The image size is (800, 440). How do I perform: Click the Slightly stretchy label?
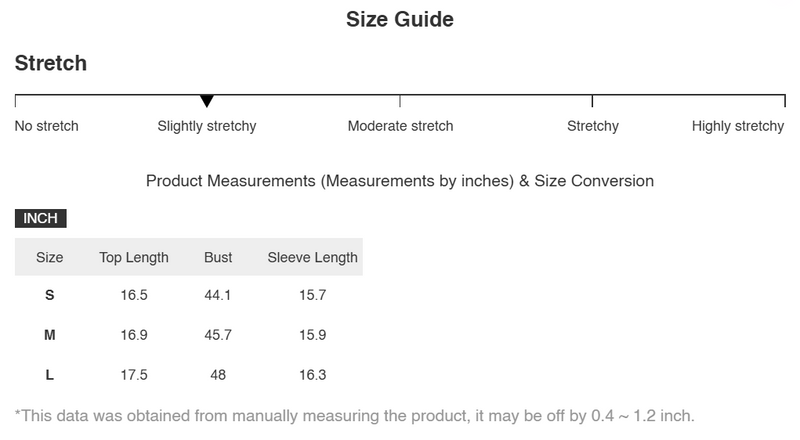pos(207,126)
